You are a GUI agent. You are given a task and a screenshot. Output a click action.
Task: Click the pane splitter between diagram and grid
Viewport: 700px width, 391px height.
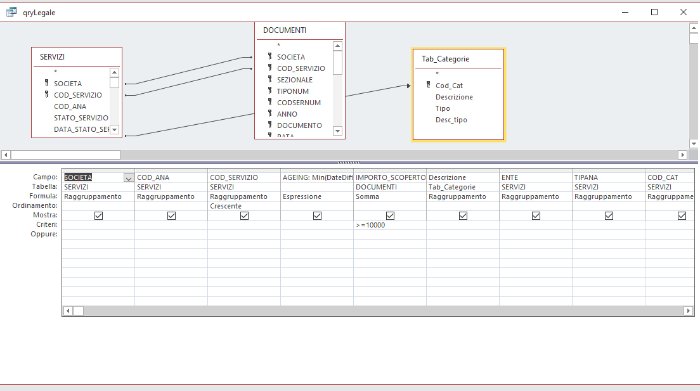point(348,162)
